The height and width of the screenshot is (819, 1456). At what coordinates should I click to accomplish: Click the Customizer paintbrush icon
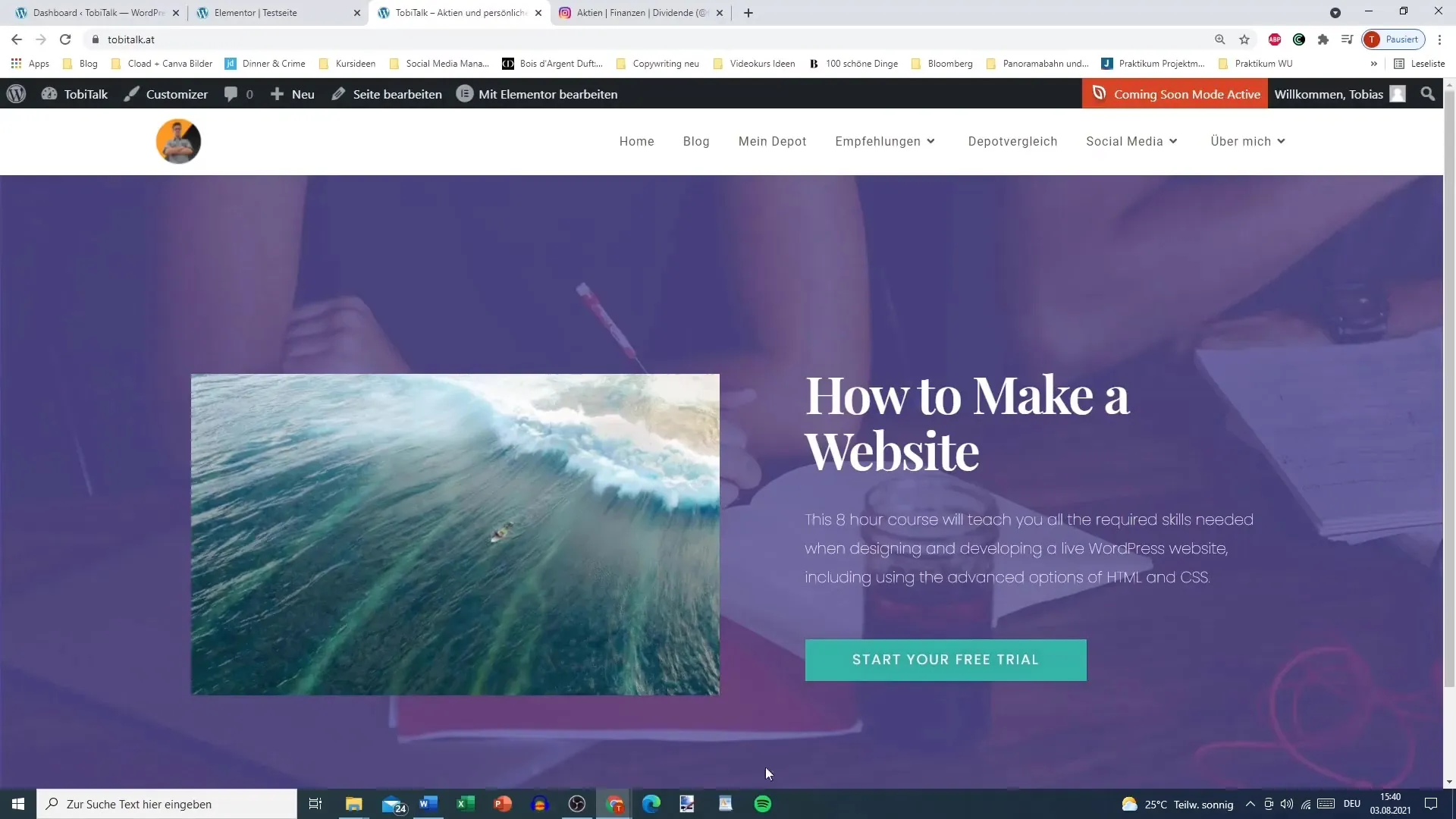coord(131,94)
